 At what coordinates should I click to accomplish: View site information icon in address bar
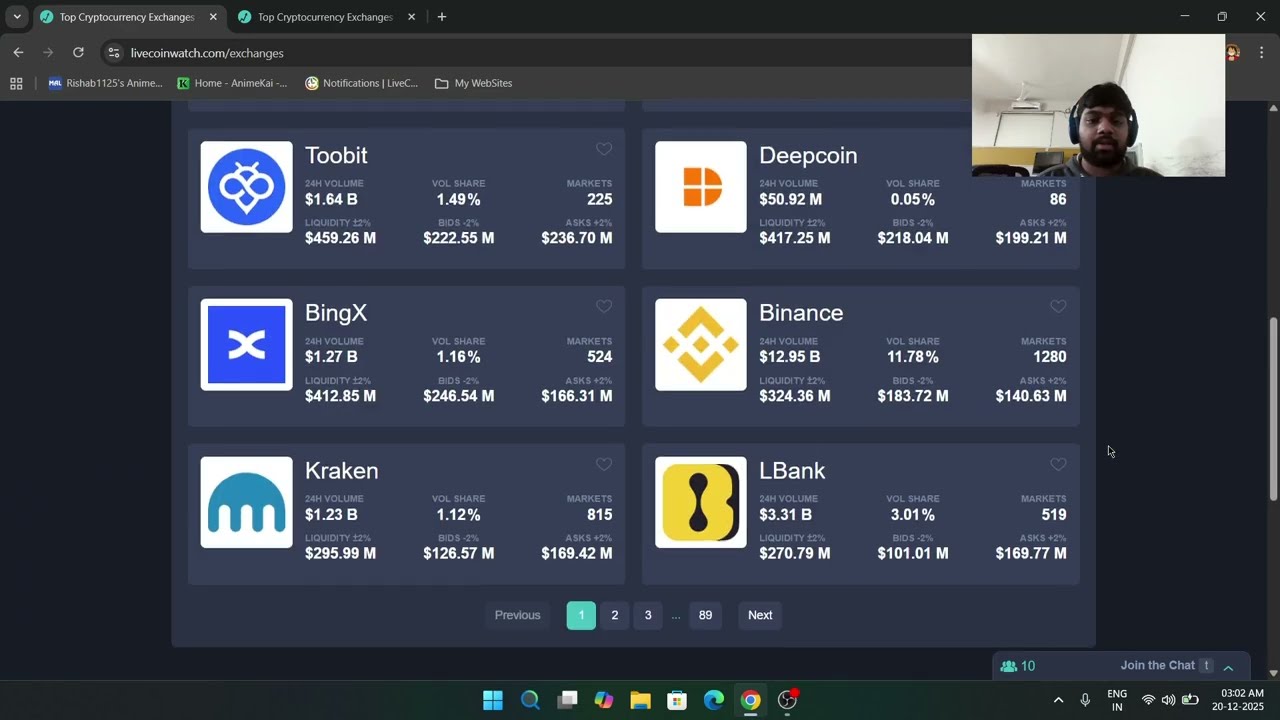(x=114, y=53)
